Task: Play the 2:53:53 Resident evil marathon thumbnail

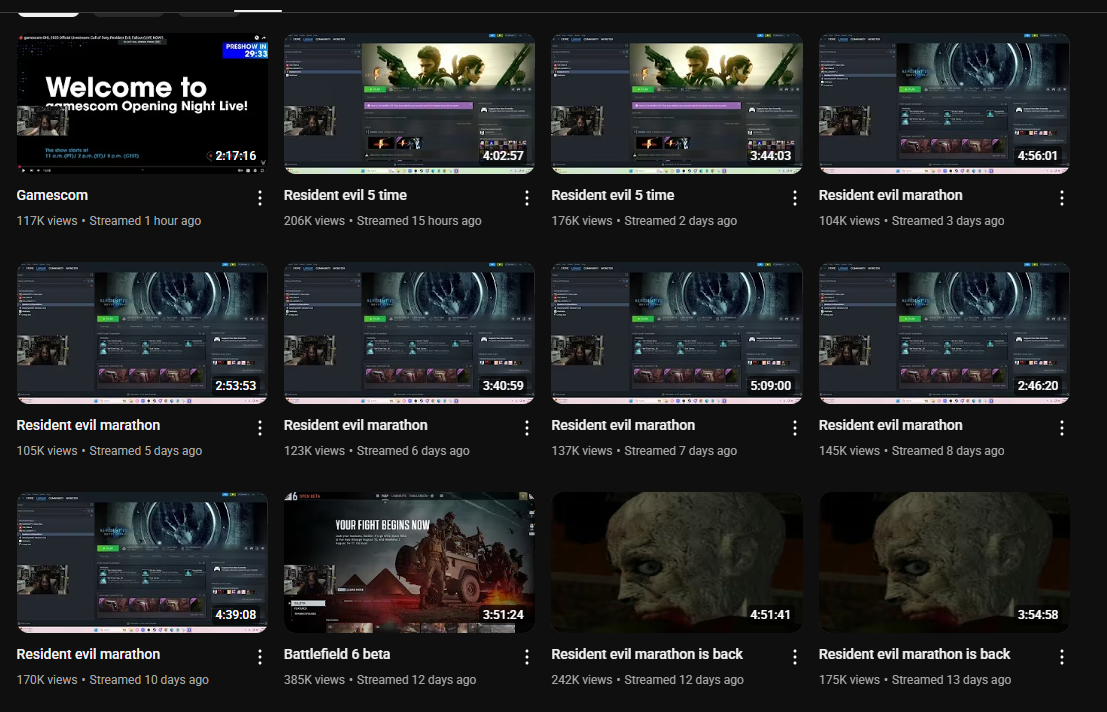Action: [x=142, y=333]
